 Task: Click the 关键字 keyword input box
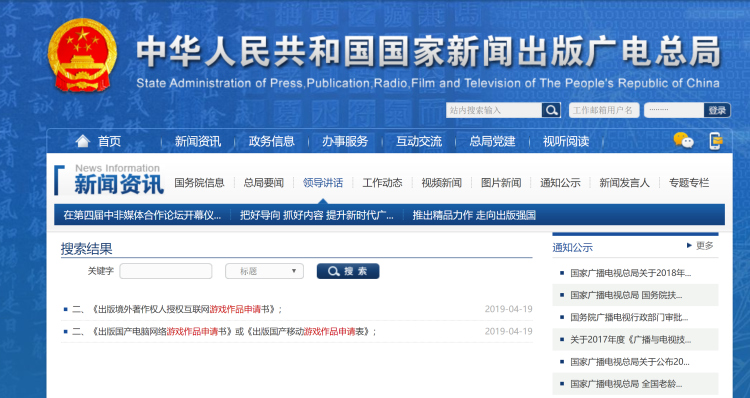coord(165,271)
